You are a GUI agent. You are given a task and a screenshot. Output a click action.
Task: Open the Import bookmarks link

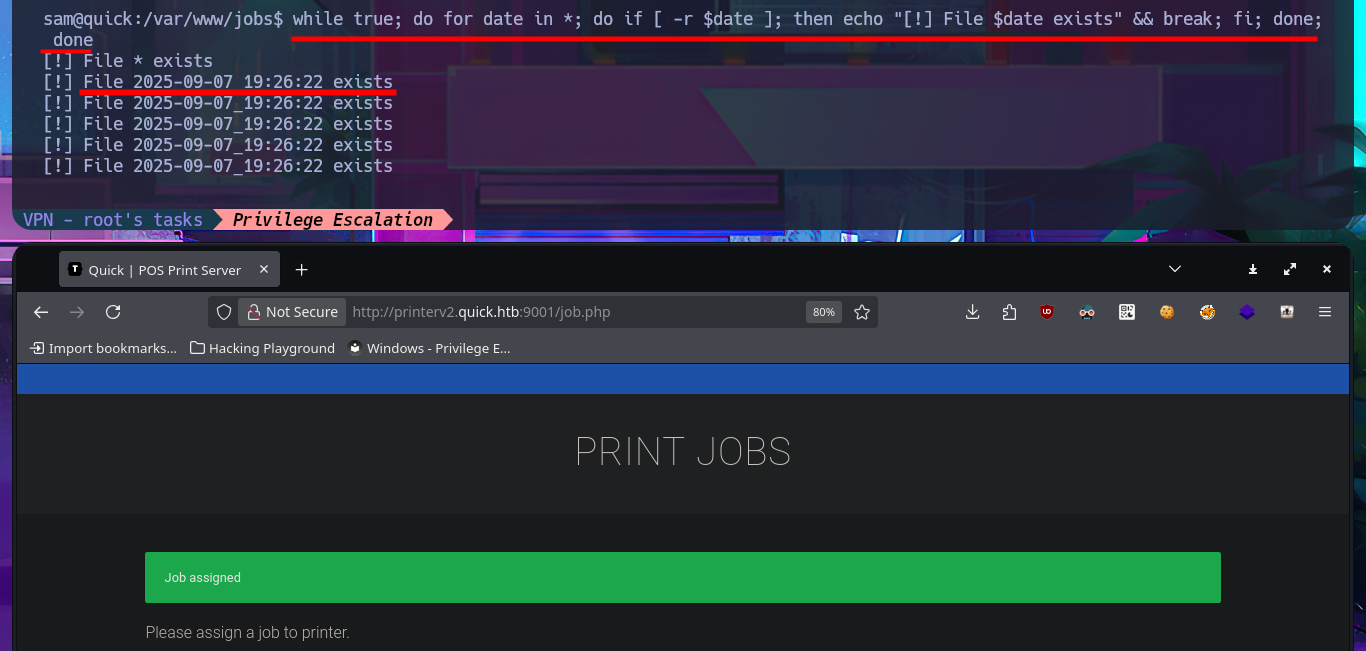click(103, 348)
